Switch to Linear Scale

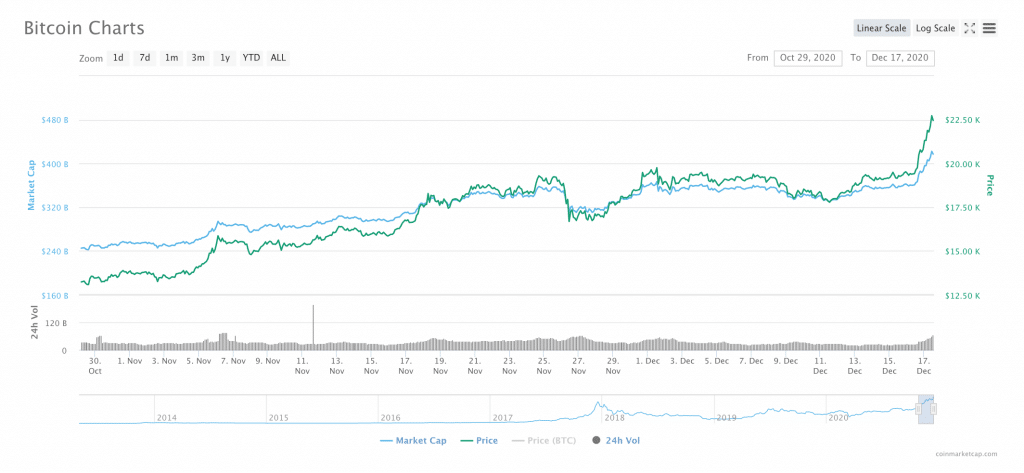point(881,28)
